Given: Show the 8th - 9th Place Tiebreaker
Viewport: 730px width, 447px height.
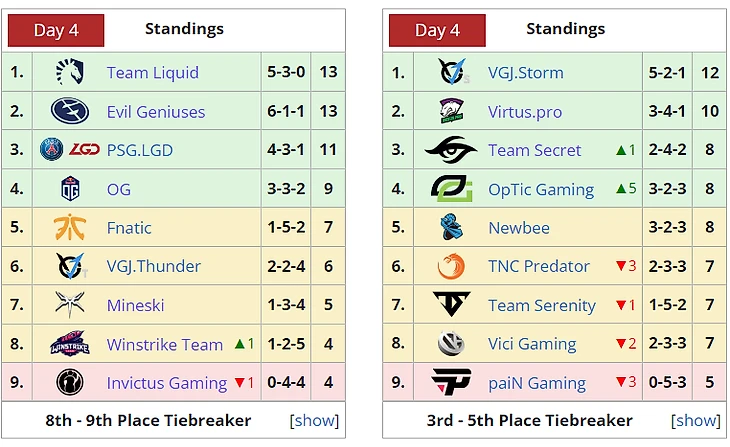Looking at the screenshot, I should [x=314, y=420].
